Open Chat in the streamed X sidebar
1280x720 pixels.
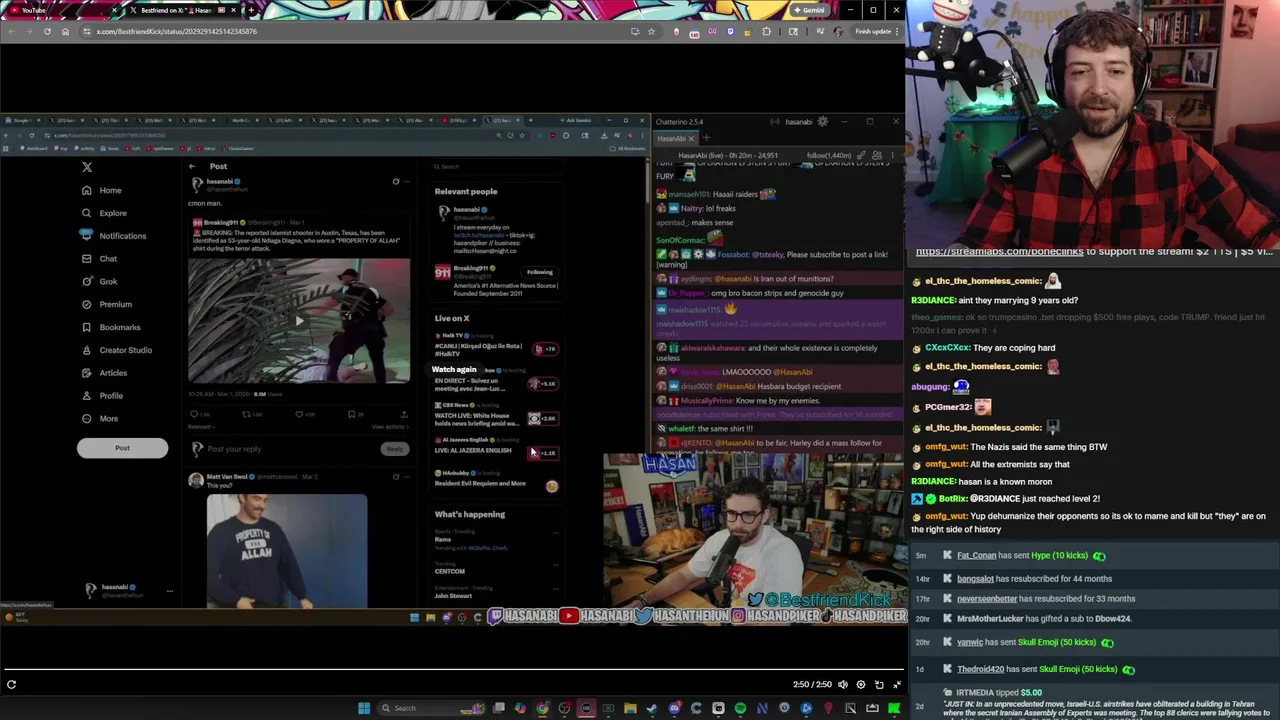click(99, 259)
